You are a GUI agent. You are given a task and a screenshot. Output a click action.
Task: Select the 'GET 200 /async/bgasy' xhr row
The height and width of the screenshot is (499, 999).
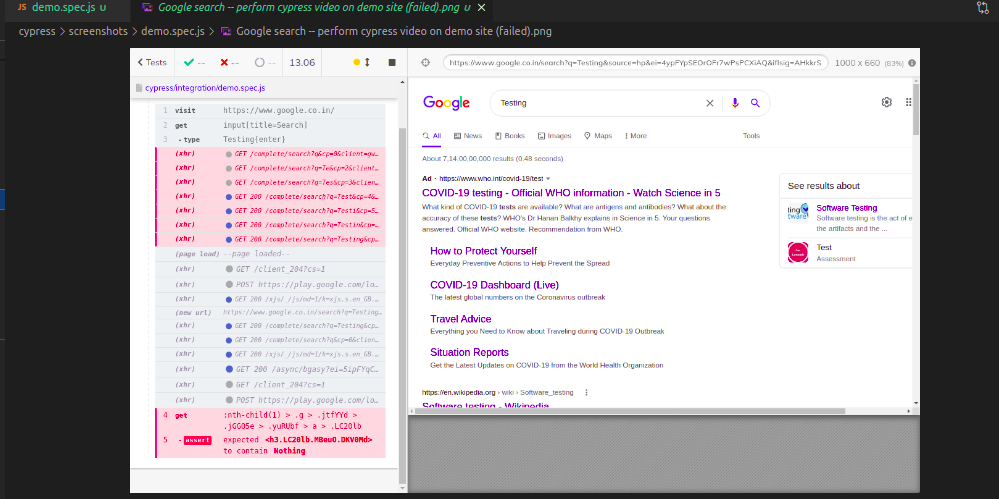click(x=270, y=369)
